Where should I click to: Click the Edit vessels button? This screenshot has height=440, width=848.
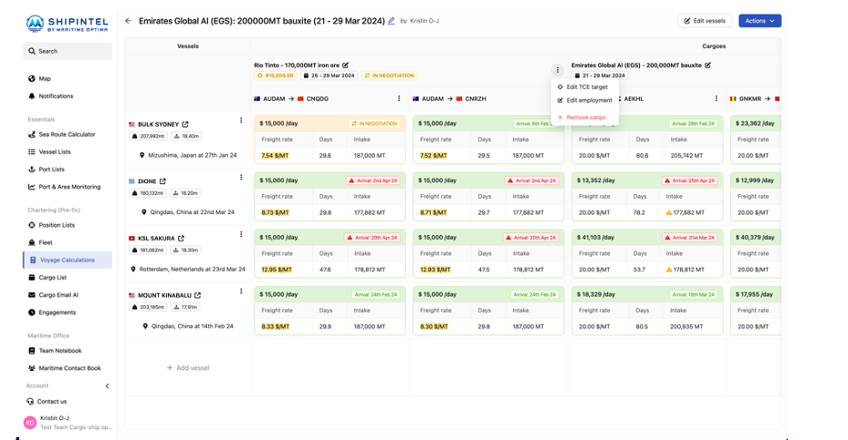704,21
